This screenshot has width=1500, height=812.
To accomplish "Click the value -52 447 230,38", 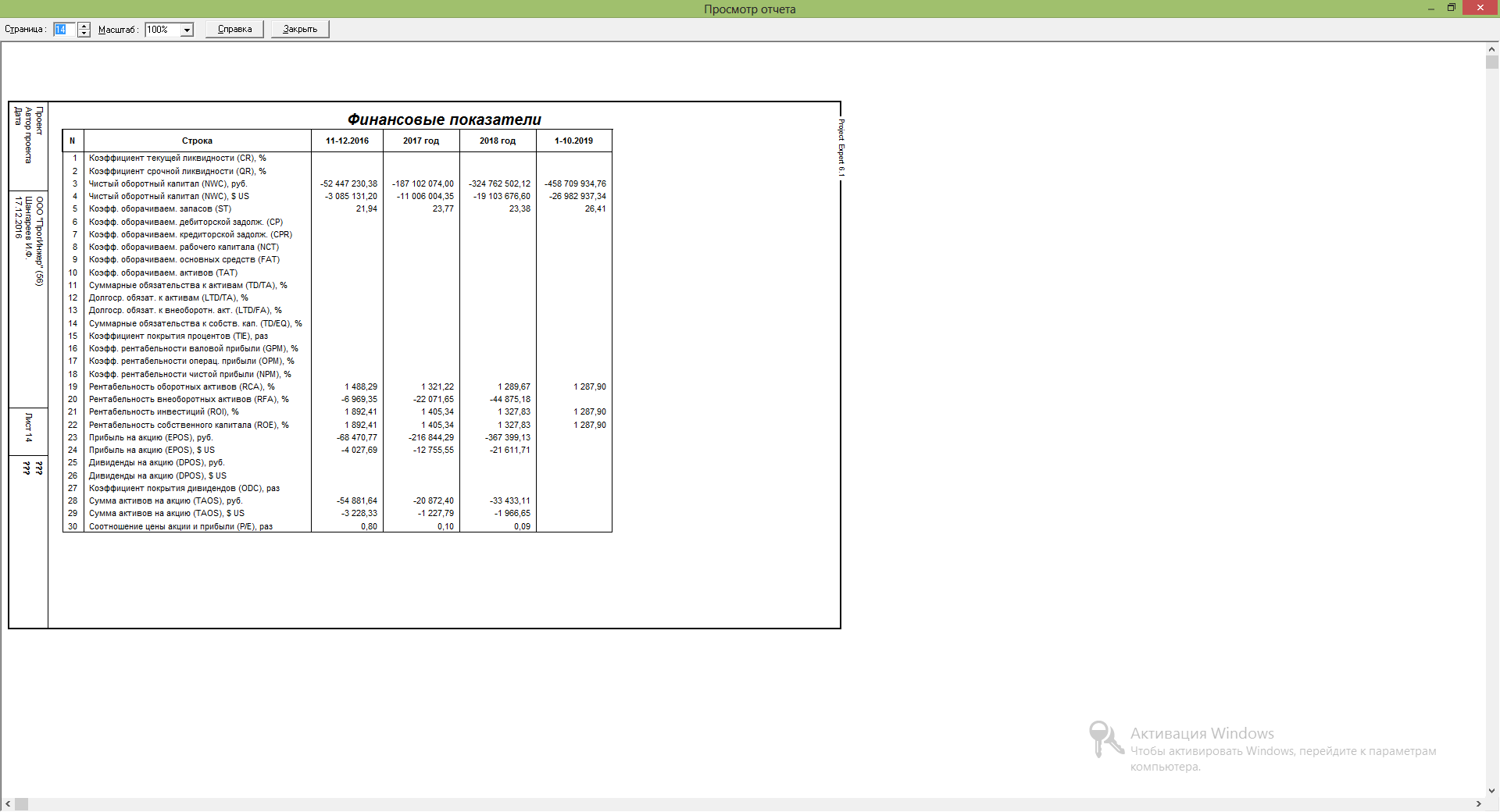I will coord(348,183).
